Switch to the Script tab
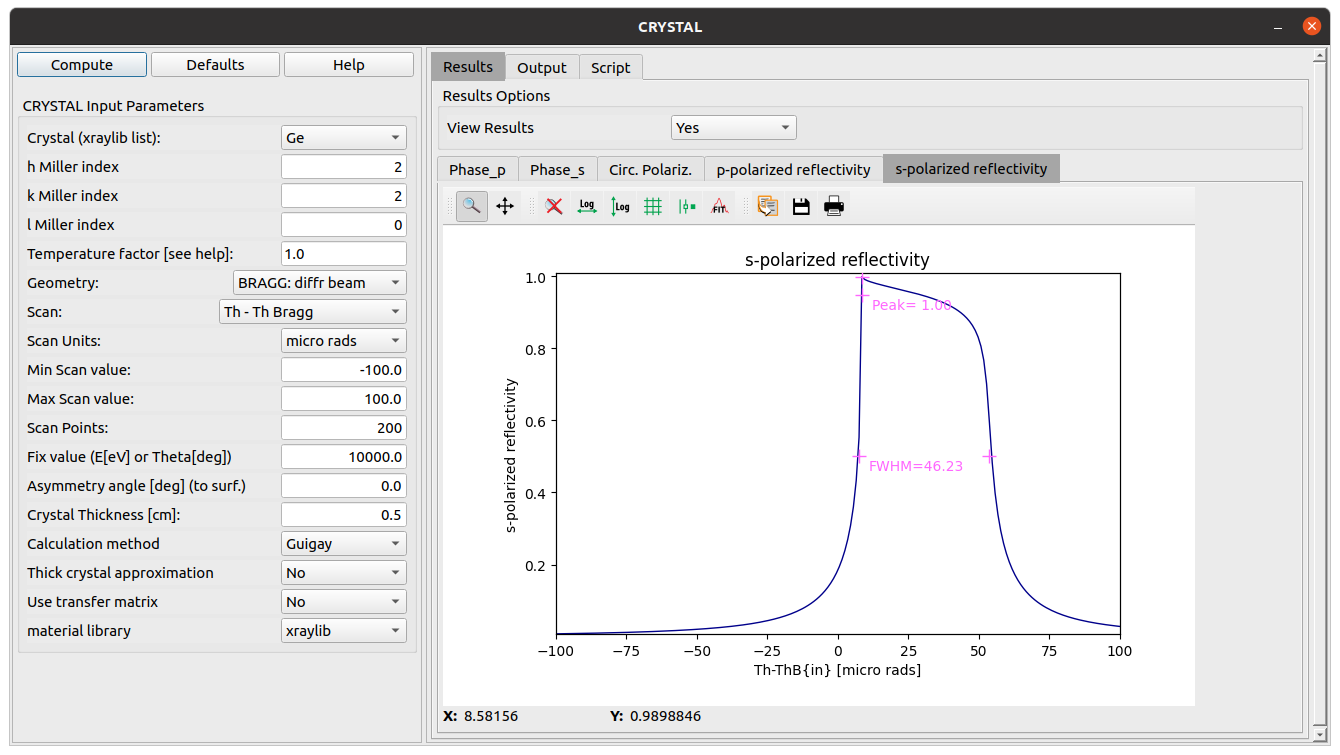 coord(610,67)
